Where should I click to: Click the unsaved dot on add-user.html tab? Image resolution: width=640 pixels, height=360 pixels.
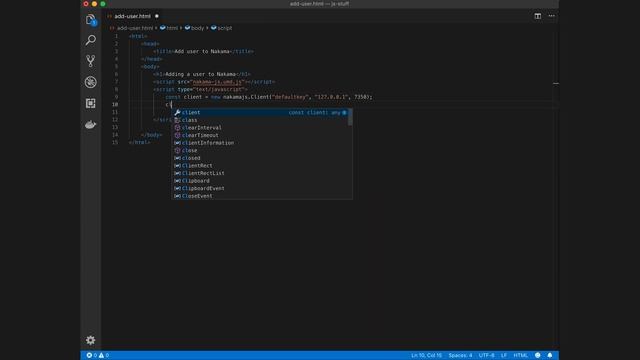tap(157, 16)
